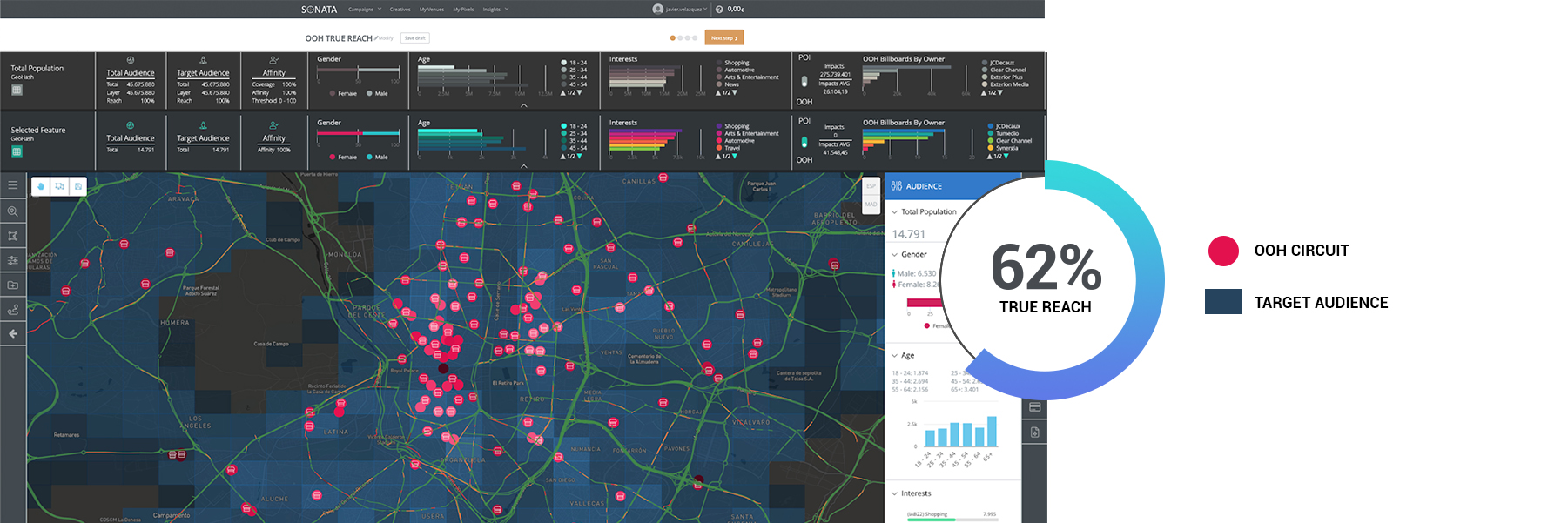The image size is (1568, 523).
Task: Click the route/location pin icon in the sidebar
Action: [x=13, y=310]
